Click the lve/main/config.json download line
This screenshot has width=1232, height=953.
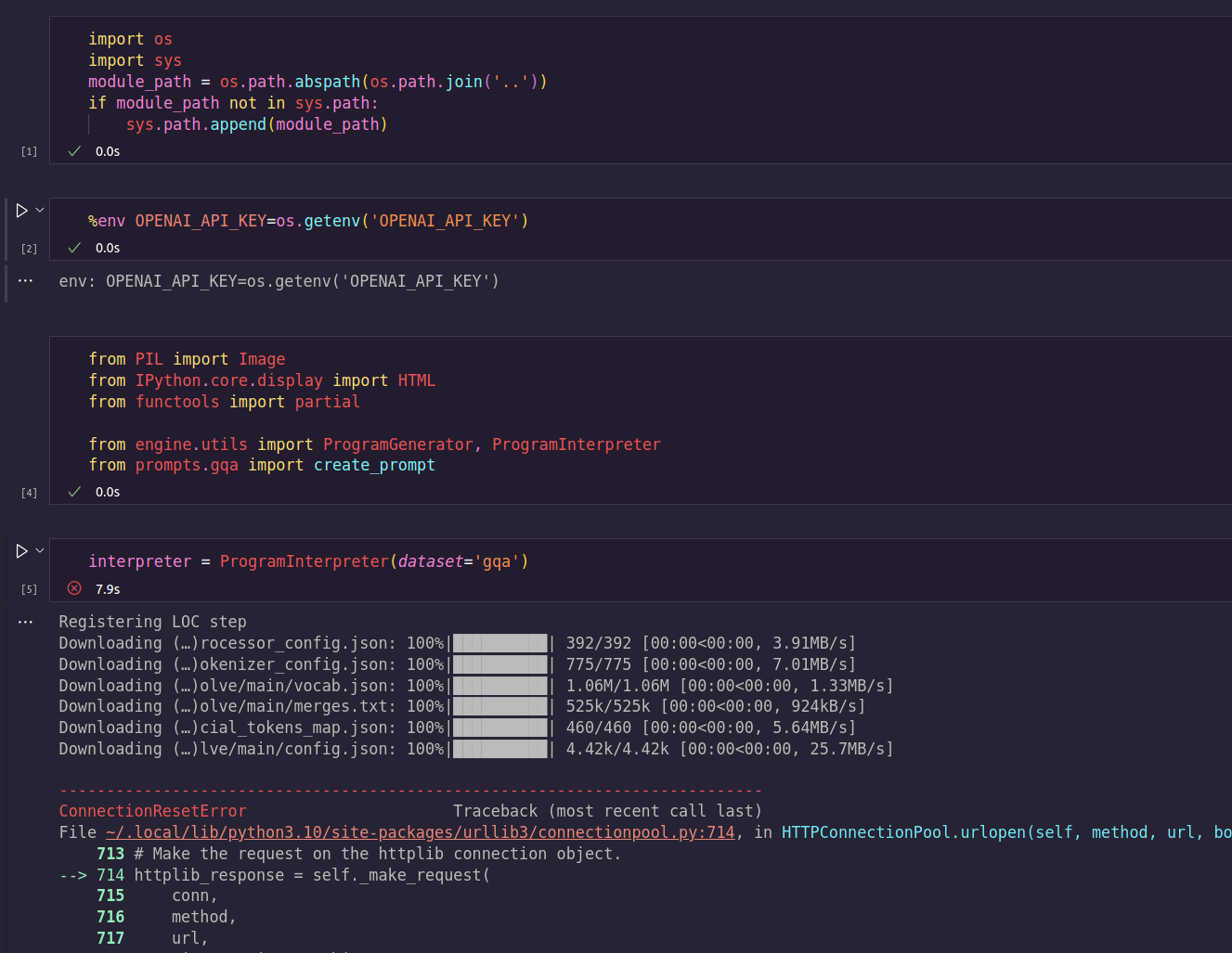pos(475,749)
